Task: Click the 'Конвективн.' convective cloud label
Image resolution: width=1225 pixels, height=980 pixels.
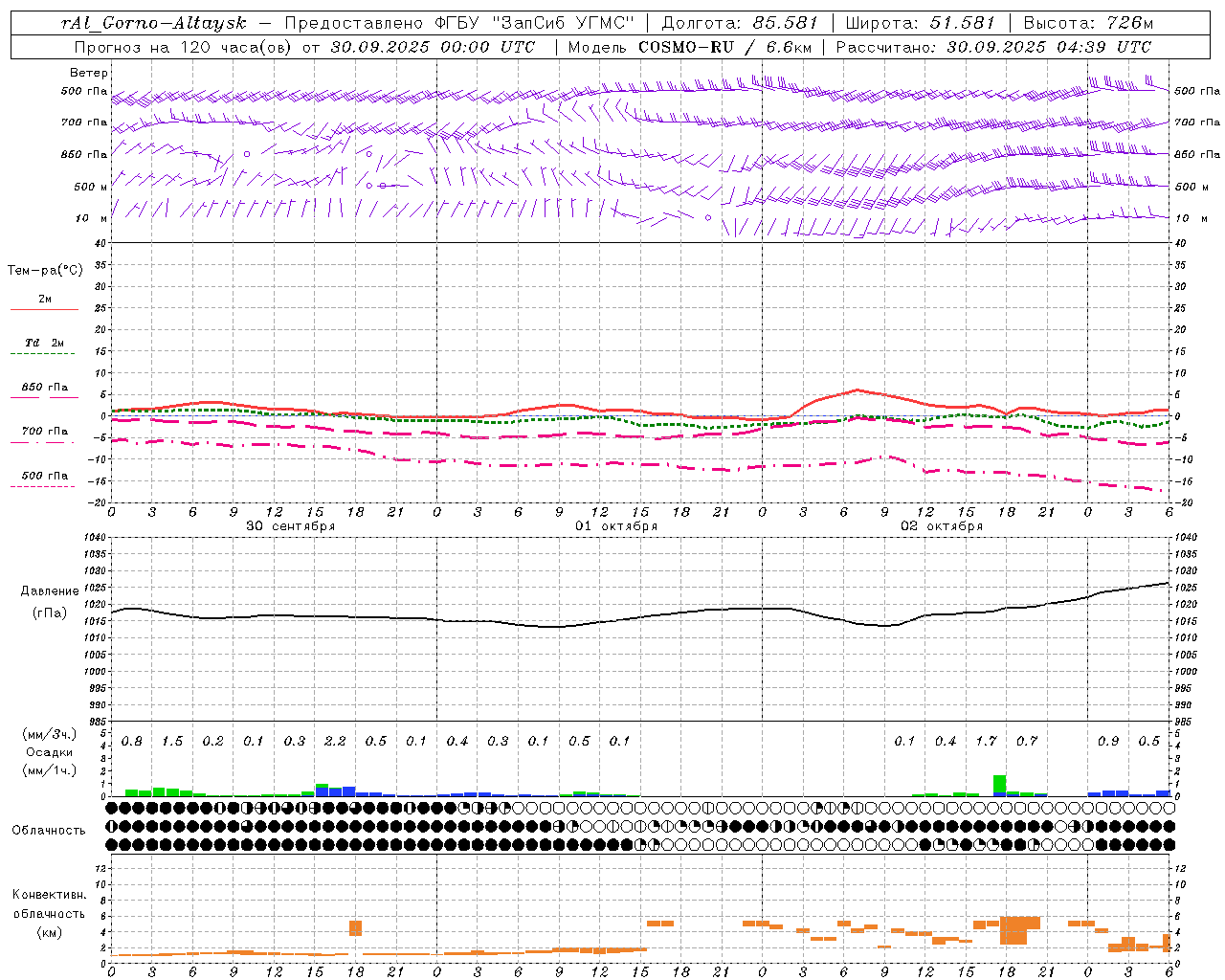Action: click(49, 895)
